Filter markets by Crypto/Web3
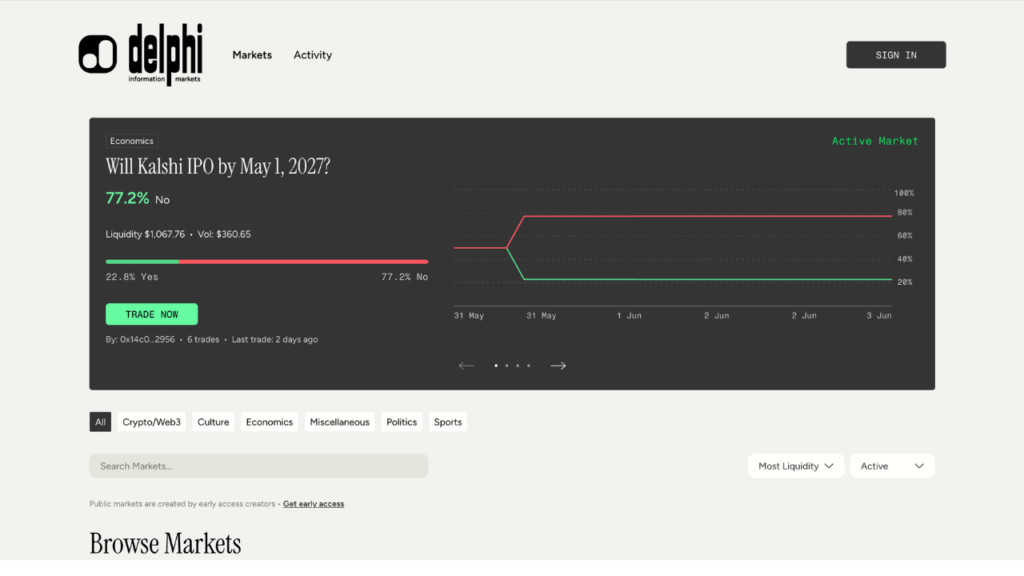This screenshot has width=1024, height=576. click(x=152, y=422)
